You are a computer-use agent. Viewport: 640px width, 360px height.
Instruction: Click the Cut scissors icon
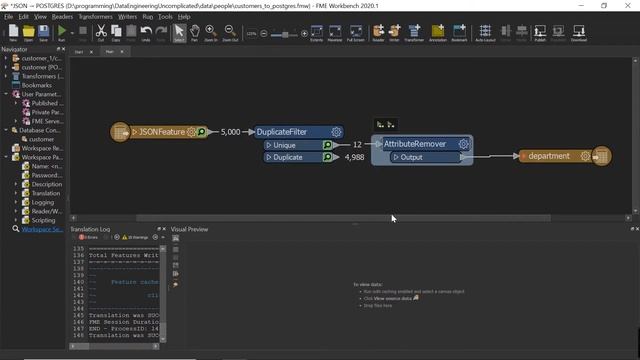pyautogui.click(x=101, y=32)
